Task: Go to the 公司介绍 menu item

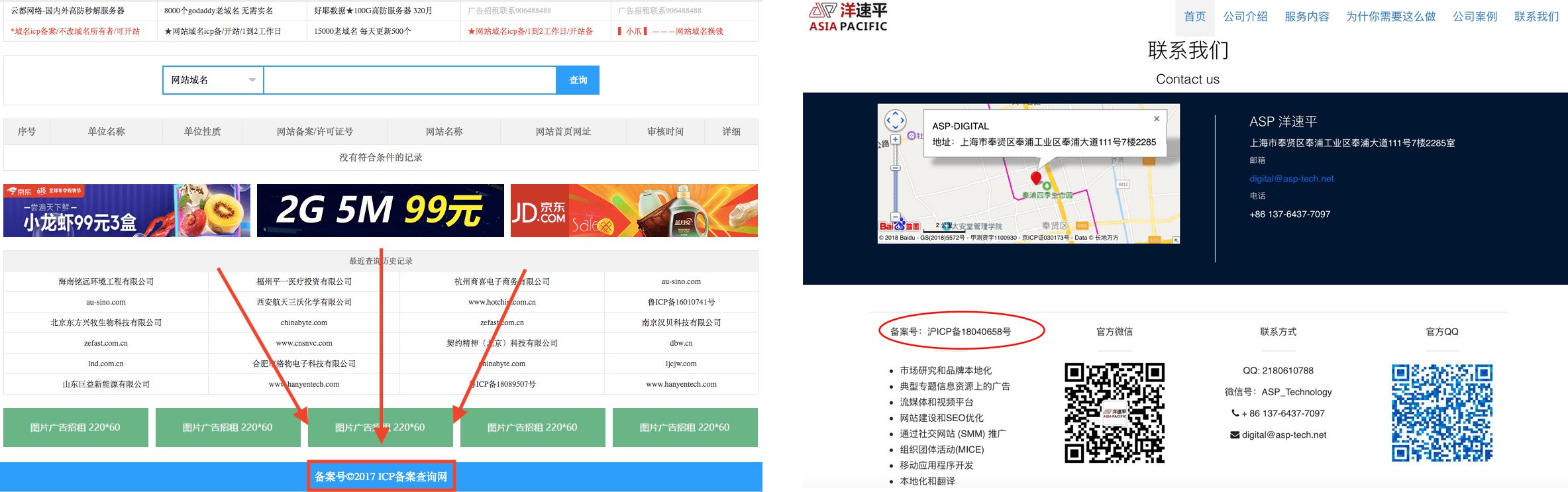Action: coord(1245,17)
